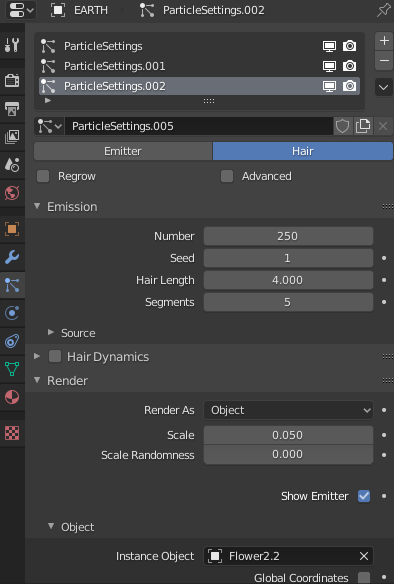Viewport: 394px width, 584px height.
Task: Open the Material properties tab
Action: pyautogui.click(x=12, y=397)
